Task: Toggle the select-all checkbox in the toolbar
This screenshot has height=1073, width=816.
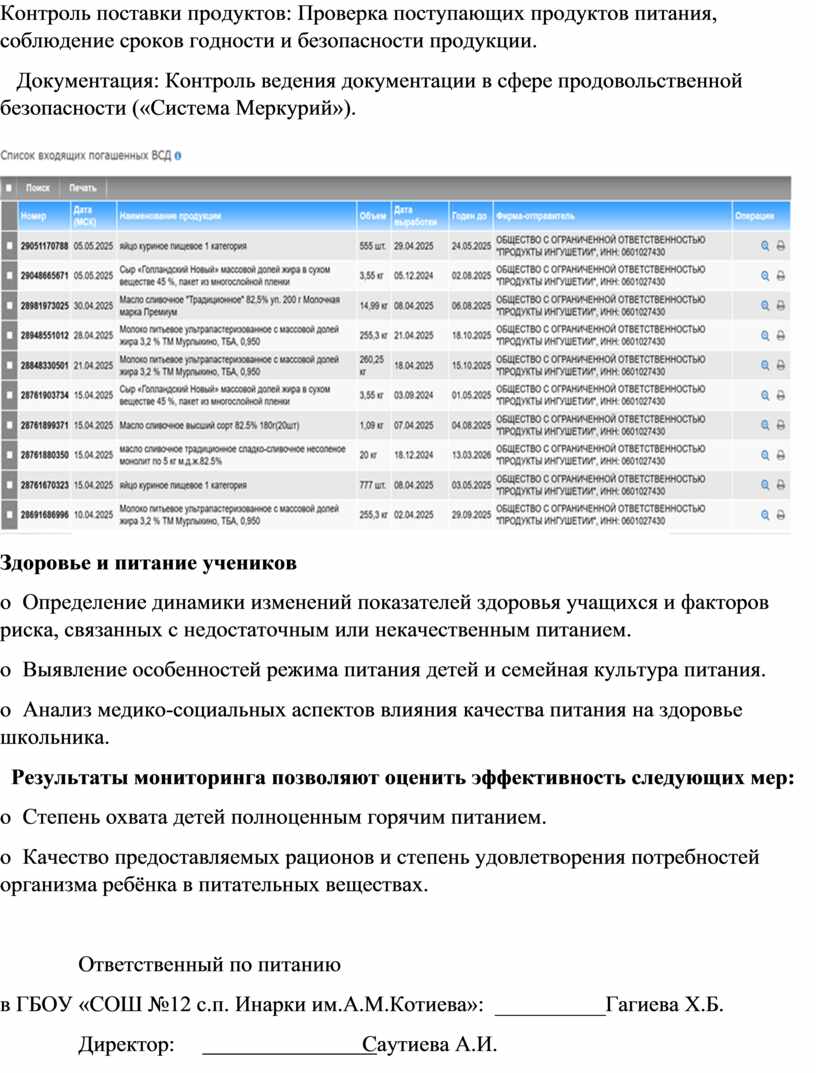Action: tap(10, 188)
